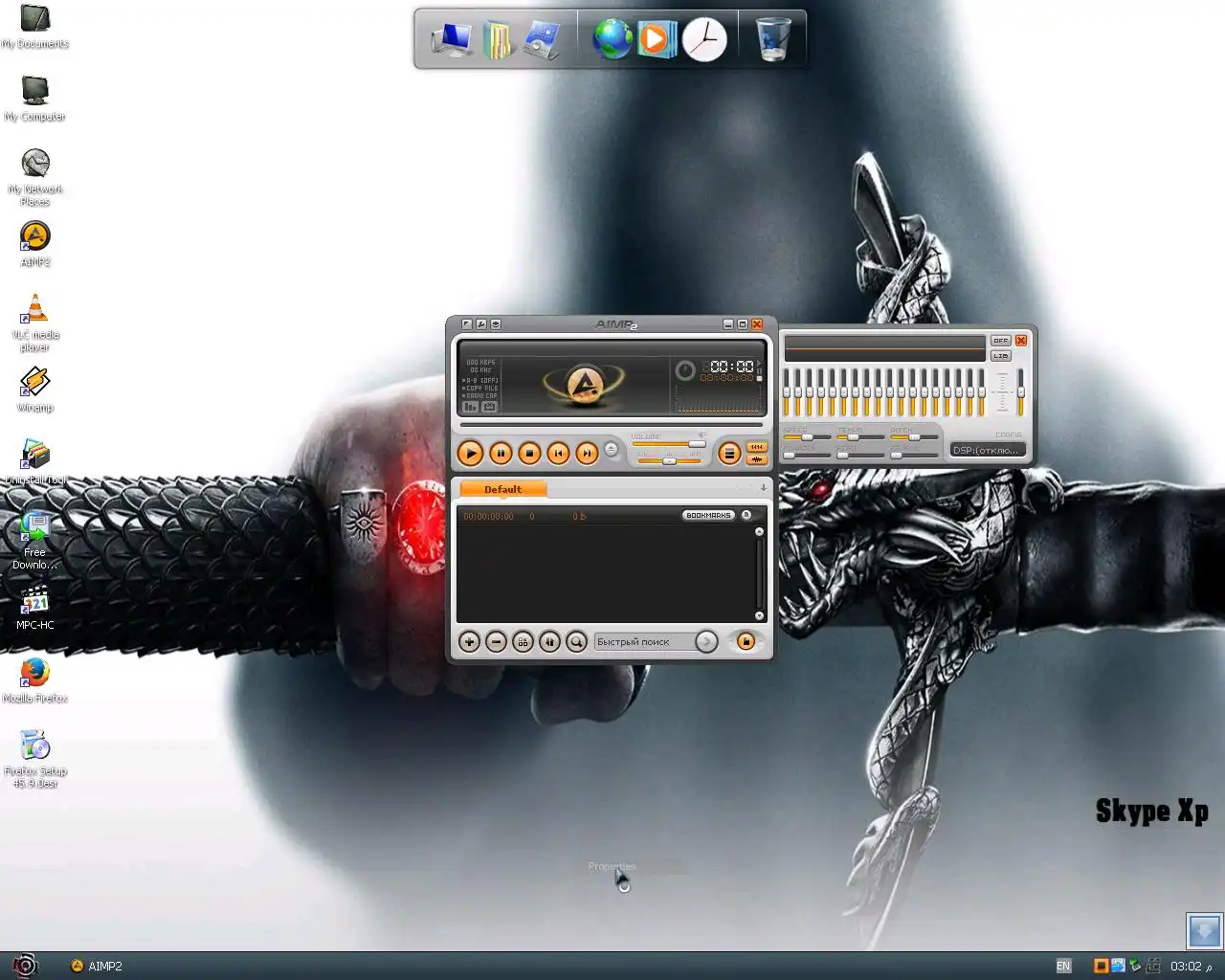Focus the Быстрый поиск quick search field

click(x=643, y=642)
